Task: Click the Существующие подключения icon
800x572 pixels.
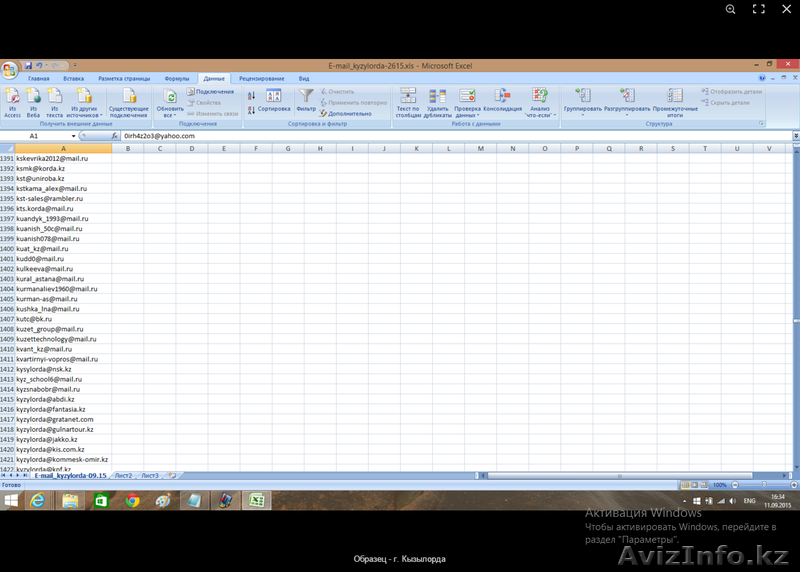Action: pyautogui.click(x=129, y=102)
